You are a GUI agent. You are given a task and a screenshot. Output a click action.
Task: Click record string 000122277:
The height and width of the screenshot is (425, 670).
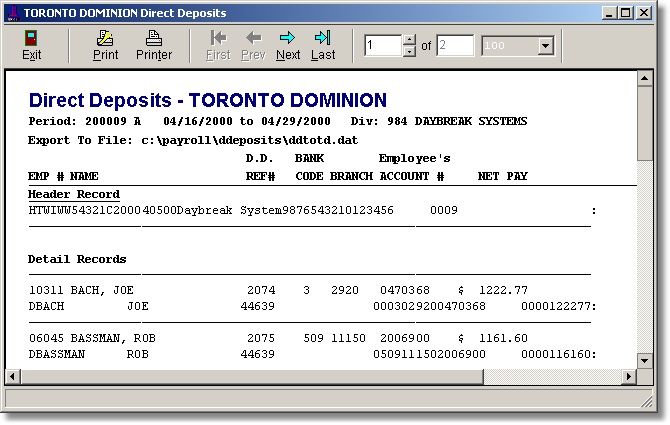558,306
